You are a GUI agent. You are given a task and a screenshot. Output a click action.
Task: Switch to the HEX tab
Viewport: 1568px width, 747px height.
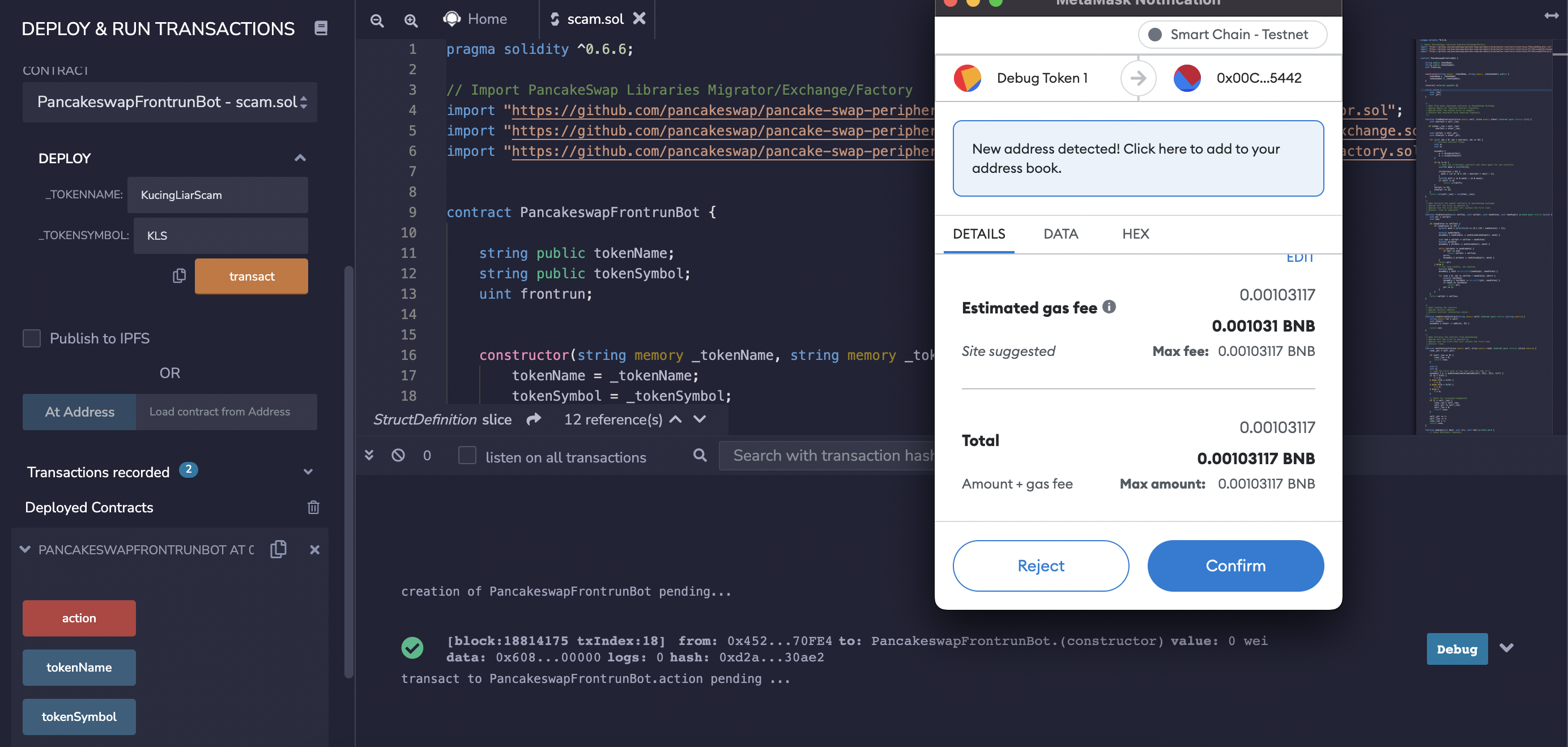tap(1135, 234)
